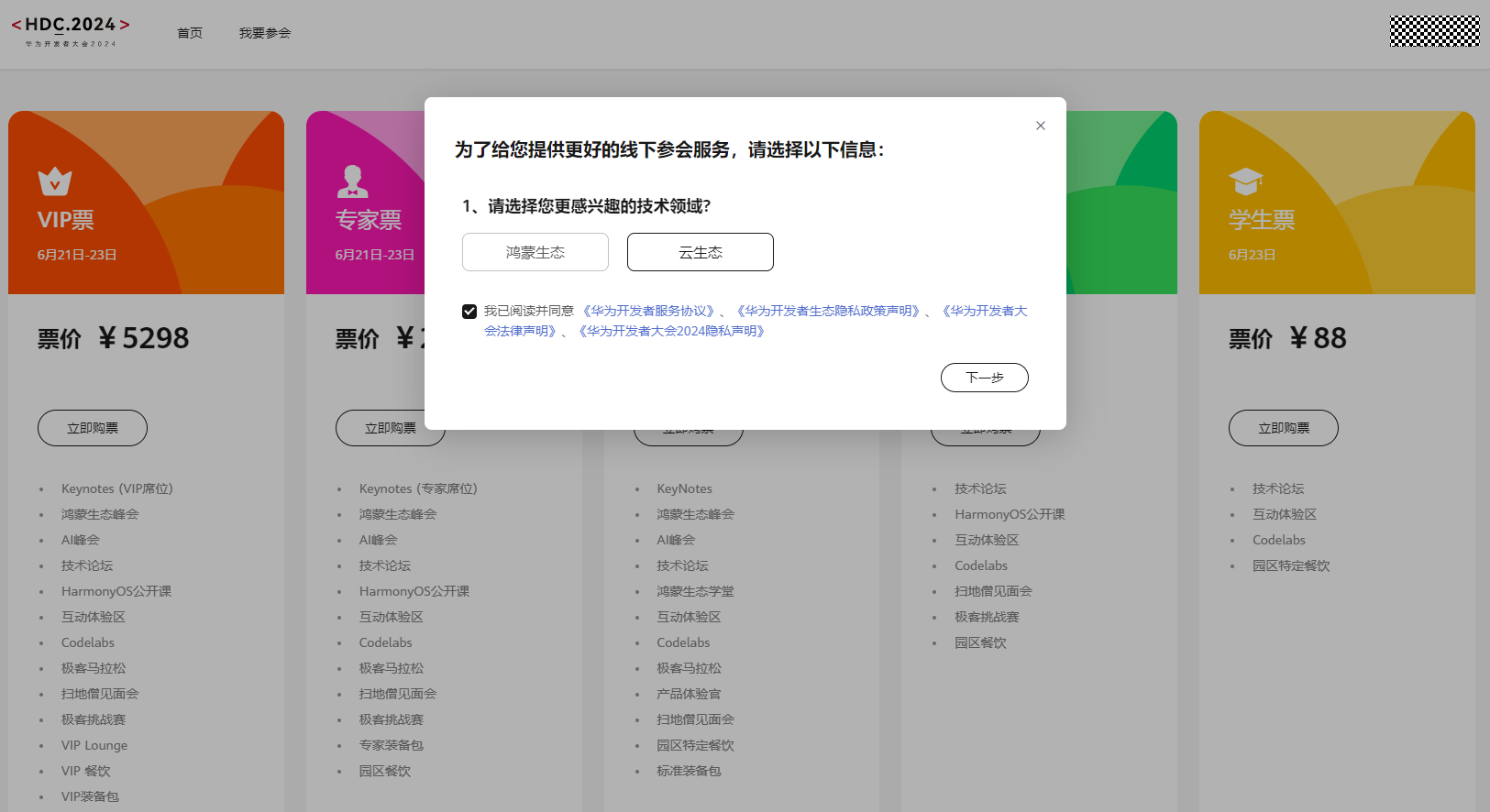Image resolution: width=1490 pixels, height=812 pixels.
Task: Uncheck the agreement checkbox
Action: [x=469, y=312]
